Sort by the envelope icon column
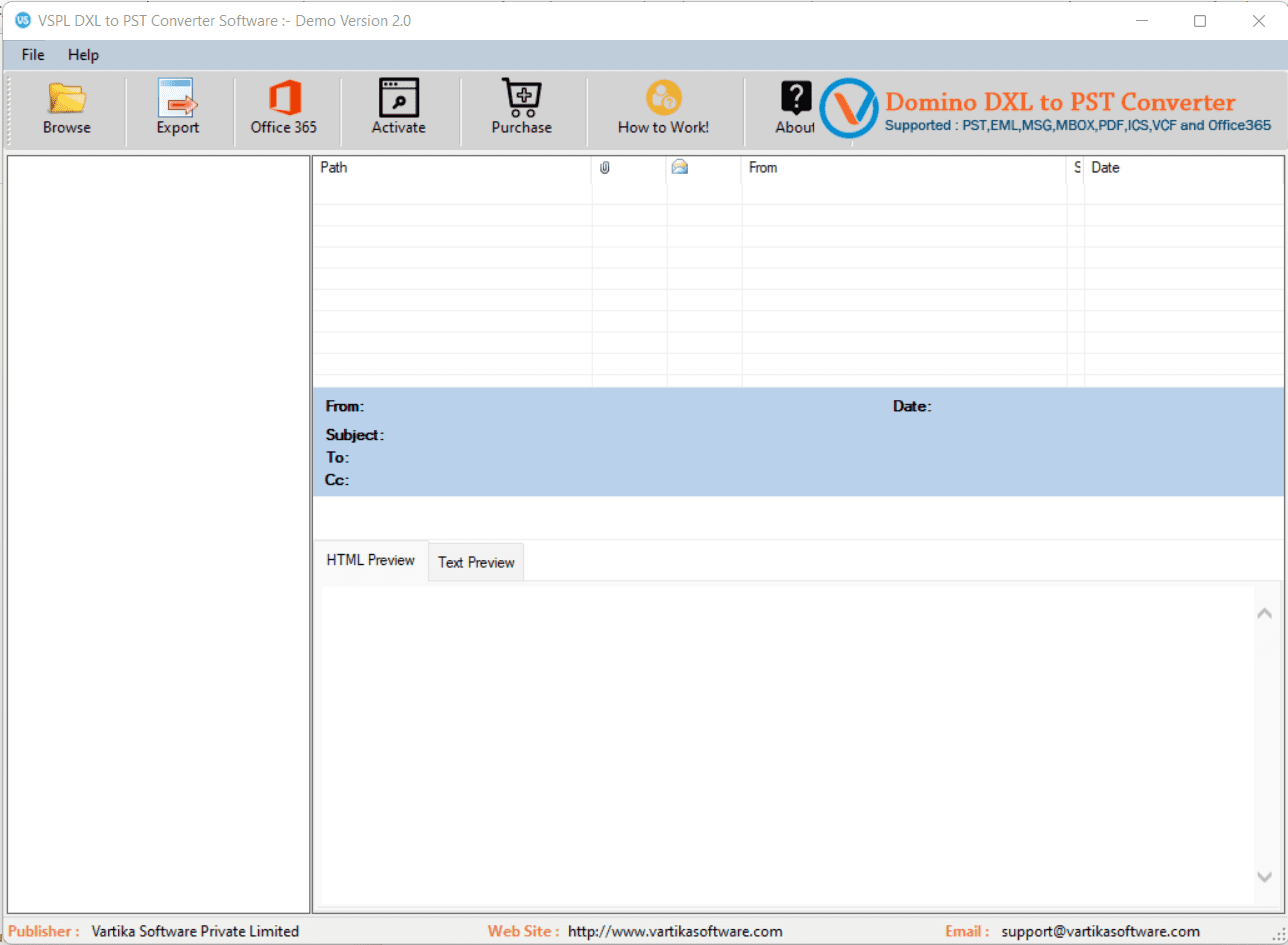Image resolution: width=1288 pixels, height=945 pixels. [x=680, y=167]
